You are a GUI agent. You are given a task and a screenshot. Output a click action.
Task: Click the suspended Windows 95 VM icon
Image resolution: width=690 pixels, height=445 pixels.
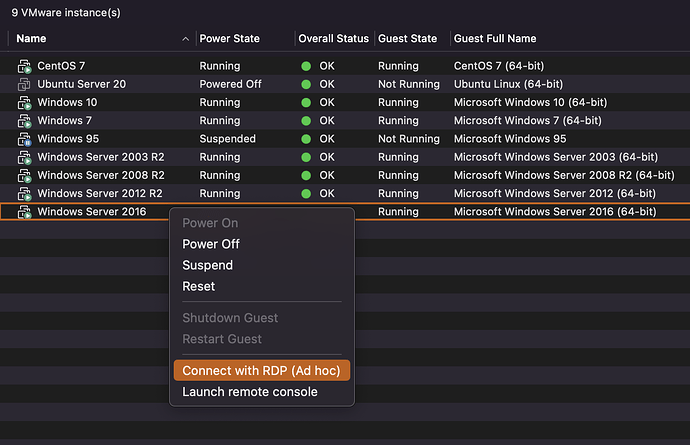click(x=25, y=139)
